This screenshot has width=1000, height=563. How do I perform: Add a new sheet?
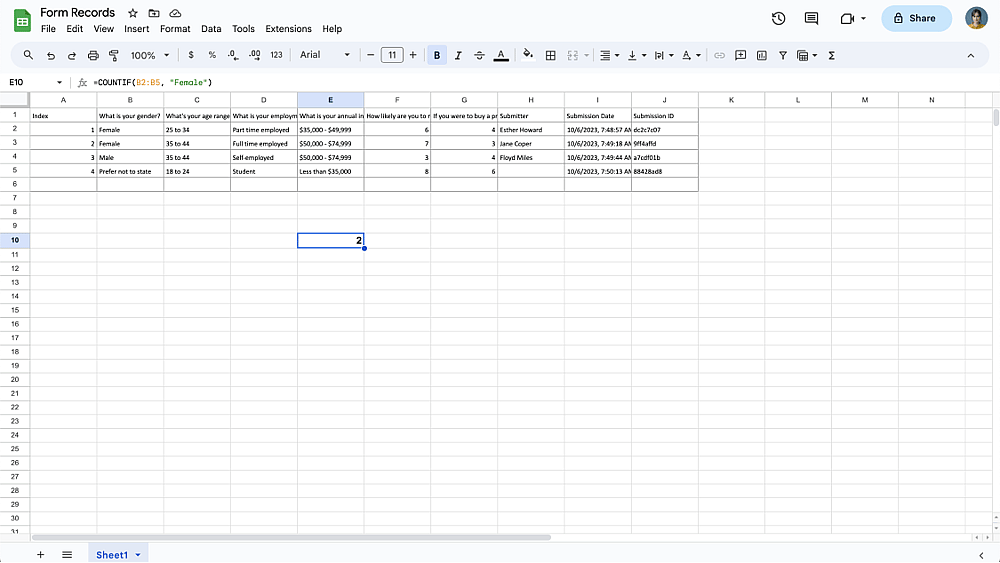pyautogui.click(x=40, y=555)
